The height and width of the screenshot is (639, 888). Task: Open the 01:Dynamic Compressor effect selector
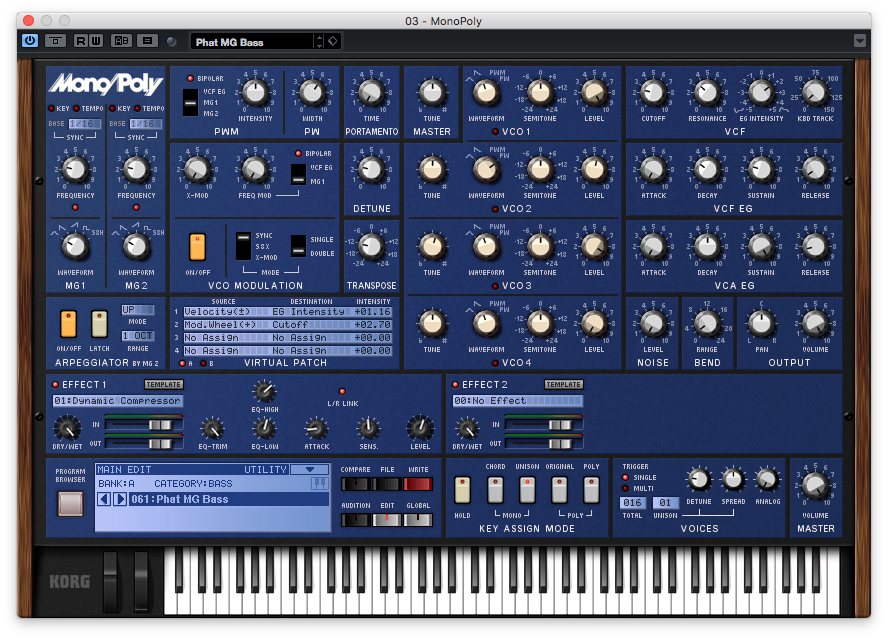click(x=117, y=401)
